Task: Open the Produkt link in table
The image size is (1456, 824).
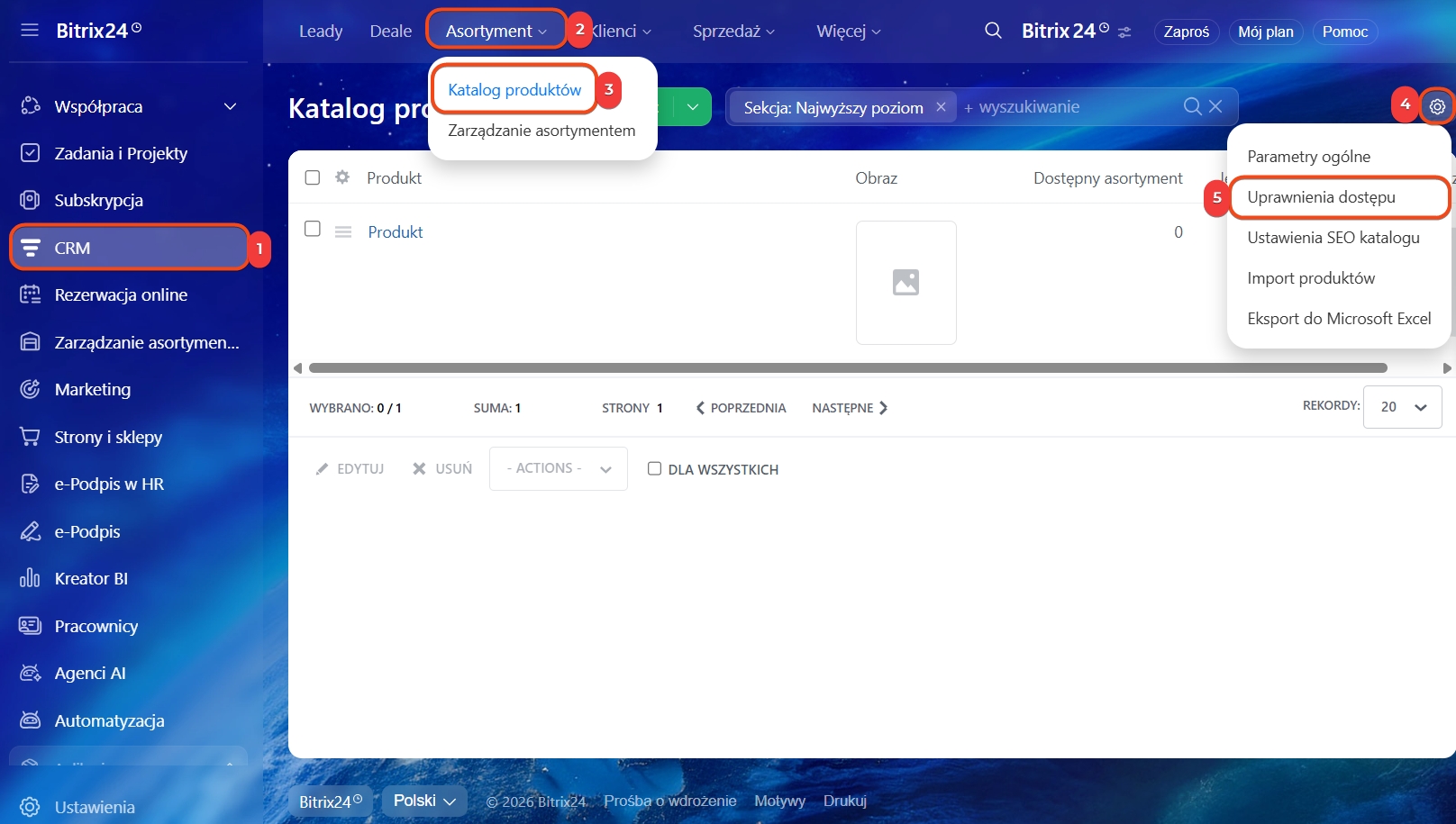Action: coord(395,232)
